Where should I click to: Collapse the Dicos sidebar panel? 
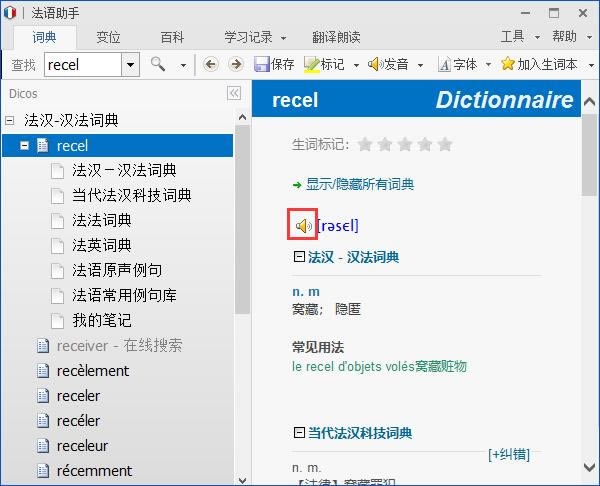234,93
